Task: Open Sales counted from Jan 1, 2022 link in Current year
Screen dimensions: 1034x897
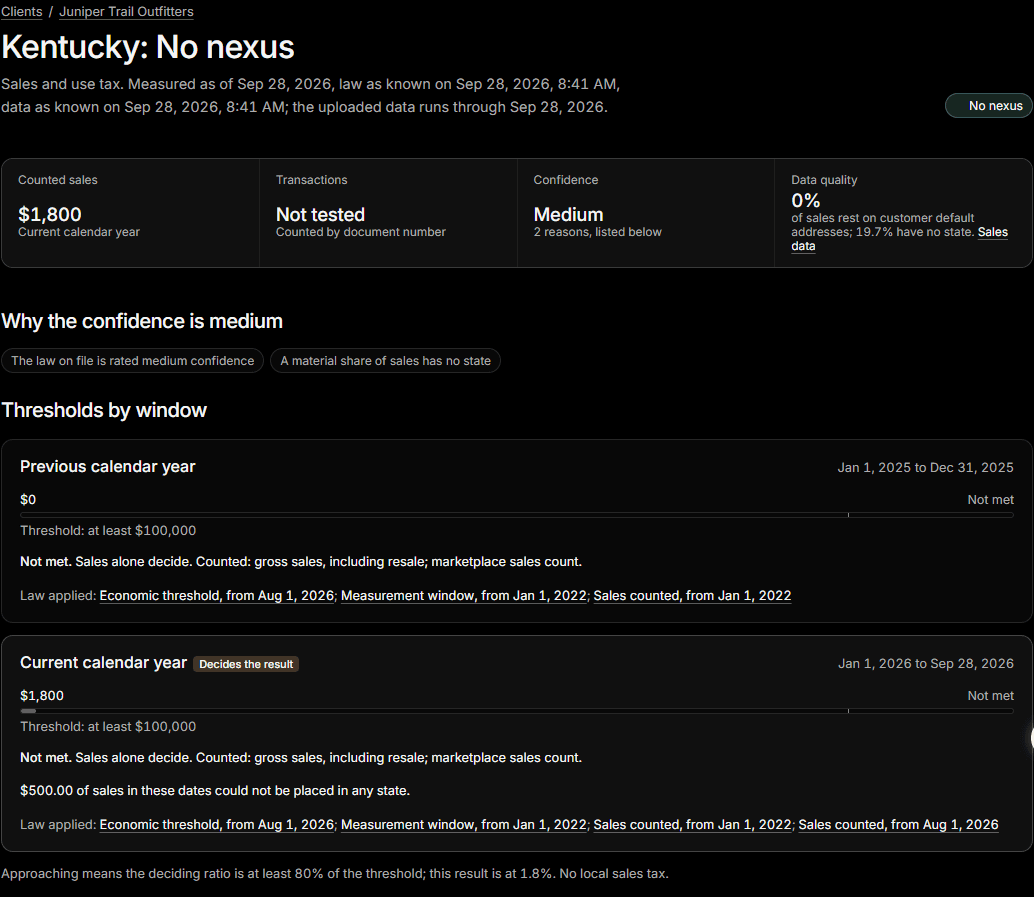Action: 692,824
